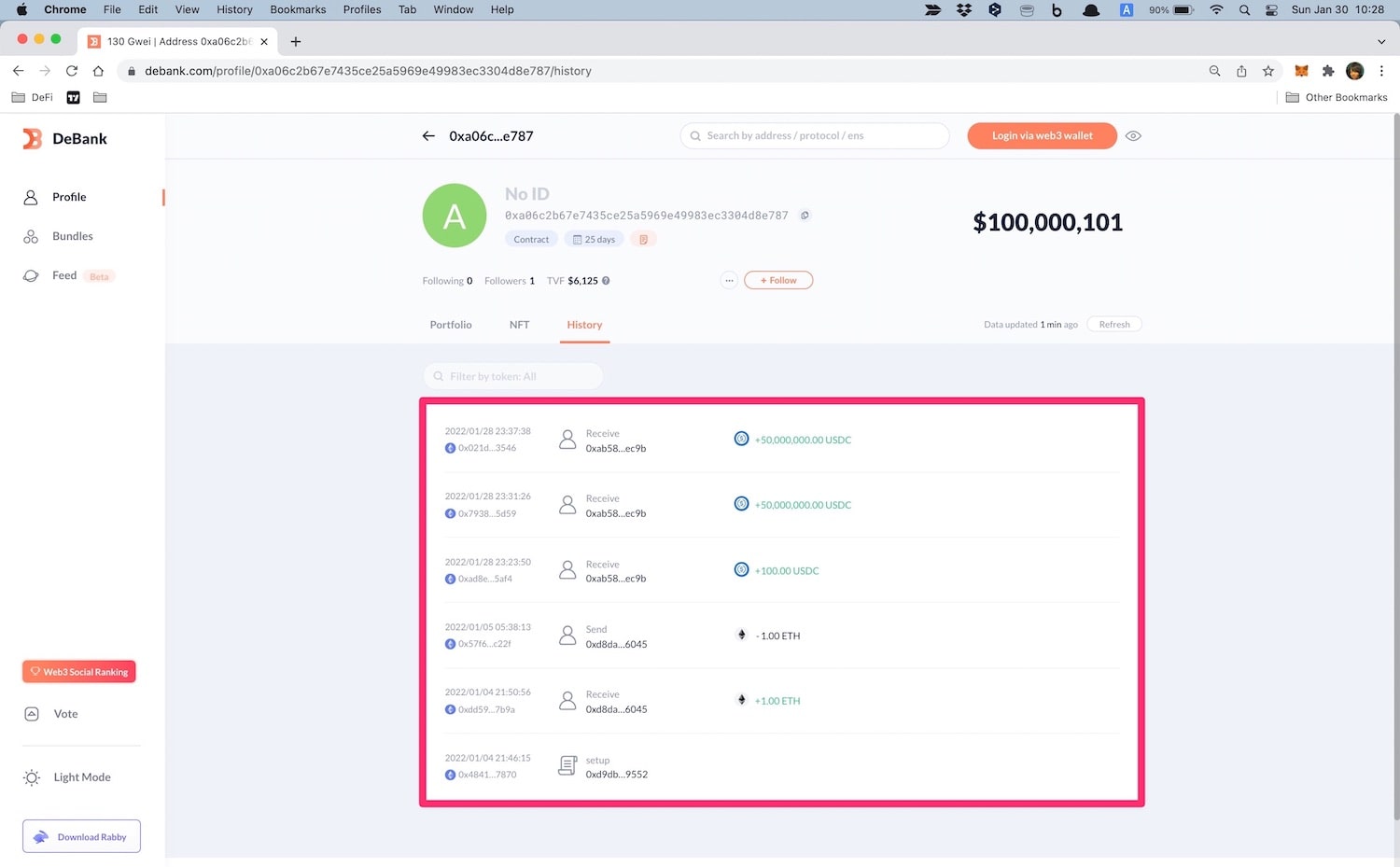Open transaction hash 0x57f6...c22f

pyautogui.click(x=484, y=644)
